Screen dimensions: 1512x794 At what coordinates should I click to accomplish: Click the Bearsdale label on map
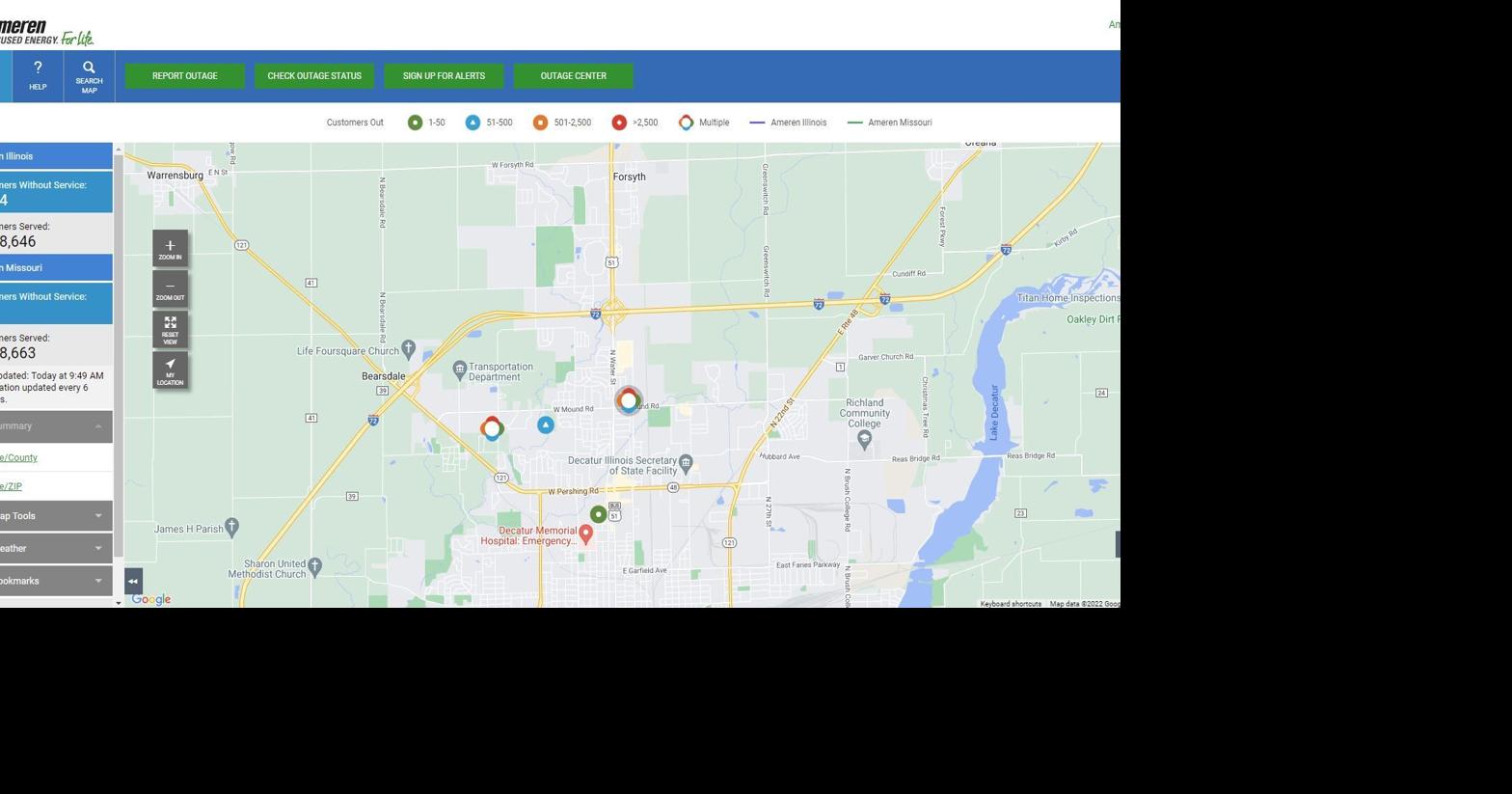point(383,376)
